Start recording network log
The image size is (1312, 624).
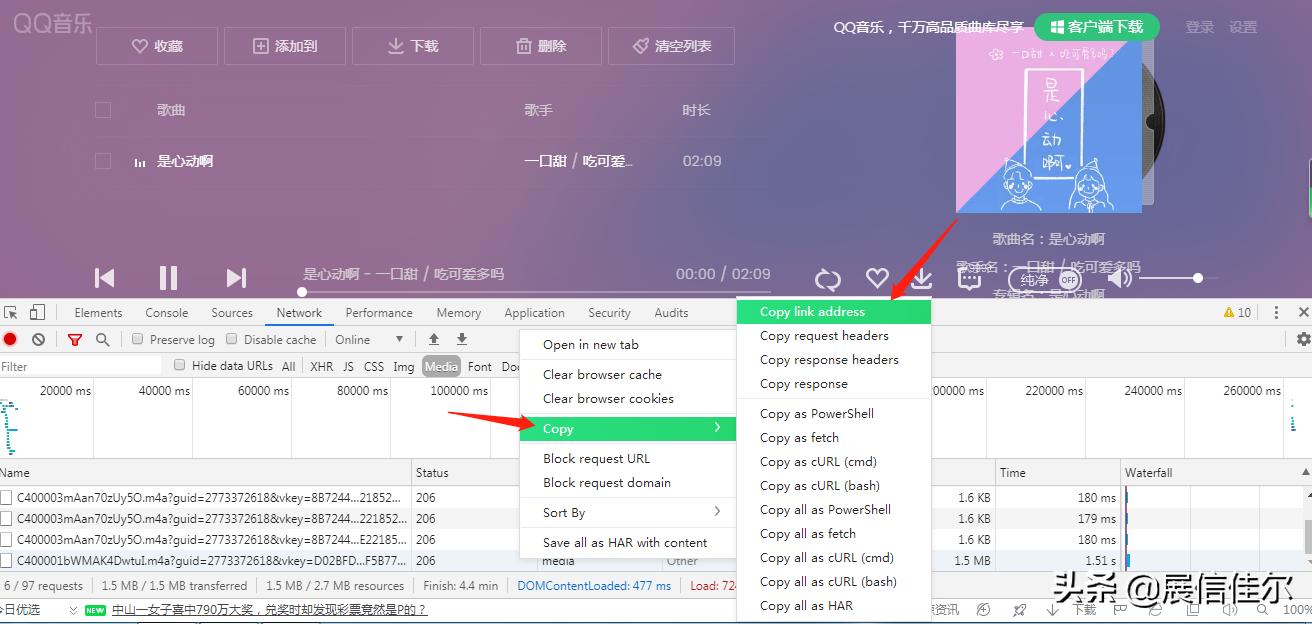coord(10,339)
